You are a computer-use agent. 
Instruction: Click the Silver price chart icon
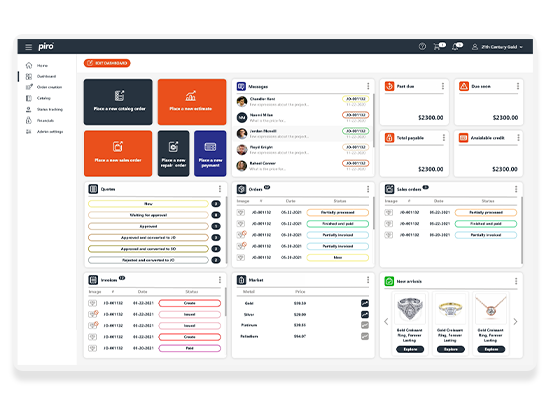[365, 315]
